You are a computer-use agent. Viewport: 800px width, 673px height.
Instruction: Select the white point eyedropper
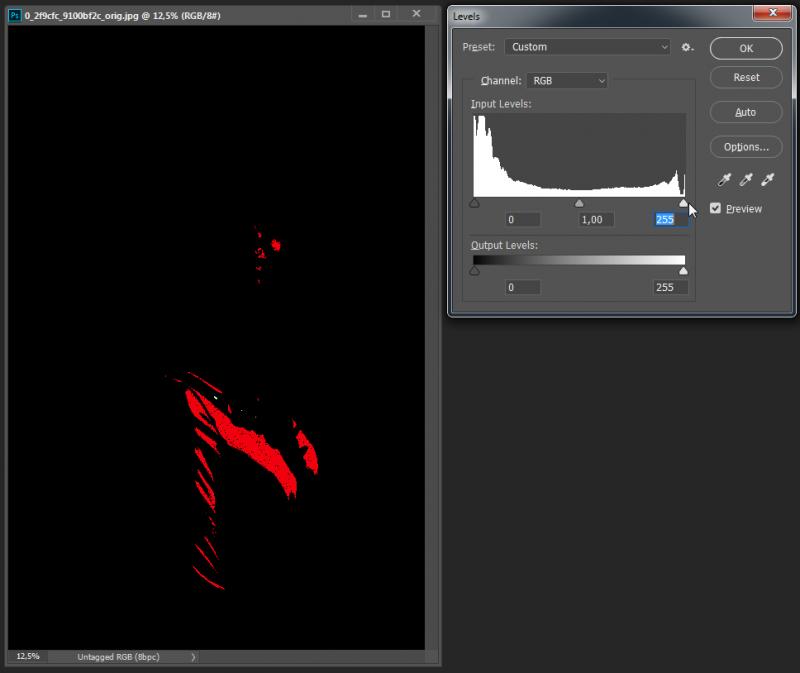(767, 179)
